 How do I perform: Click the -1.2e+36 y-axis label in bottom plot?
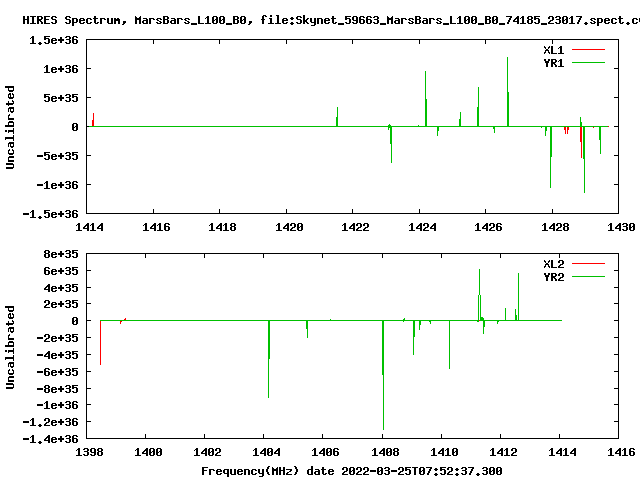point(50,422)
